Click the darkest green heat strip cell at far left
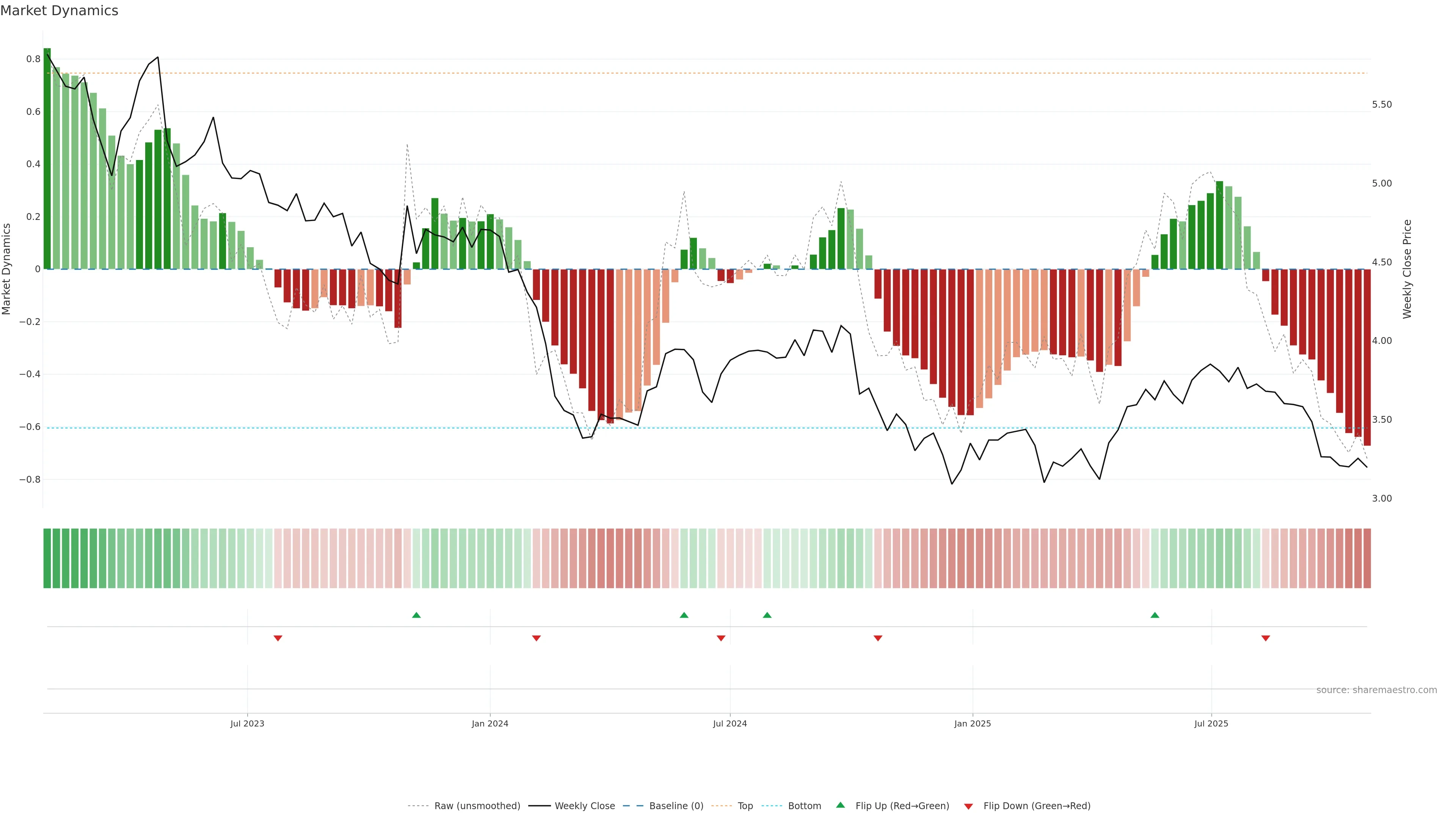1456x819 pixels. point(47,559)
